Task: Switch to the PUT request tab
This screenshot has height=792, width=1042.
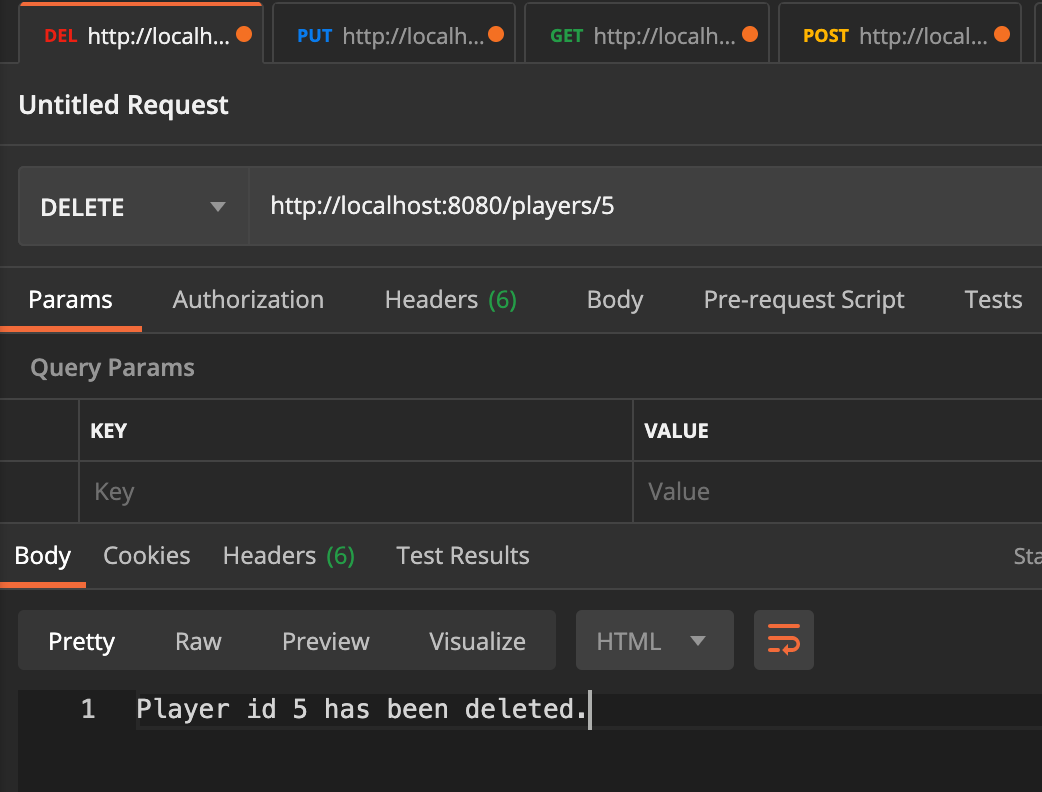Action: point(392,36)
